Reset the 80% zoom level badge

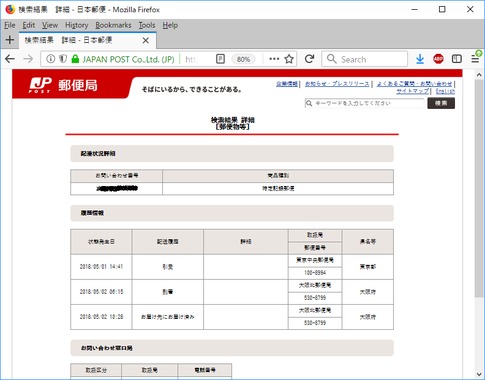[x=243, y=59]
